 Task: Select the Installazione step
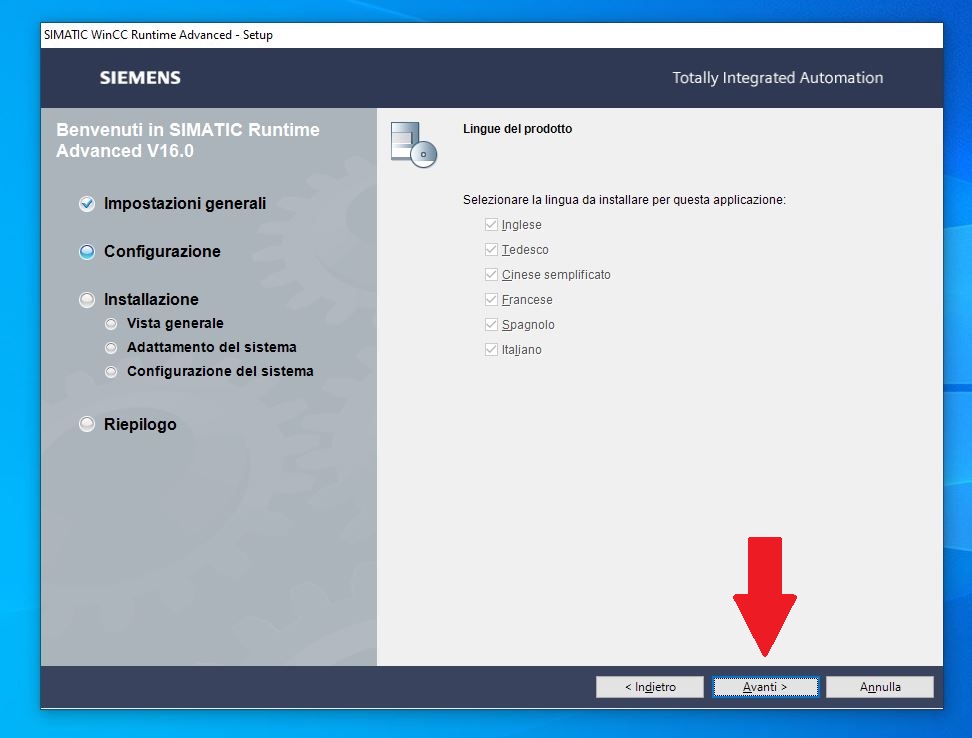151,299
